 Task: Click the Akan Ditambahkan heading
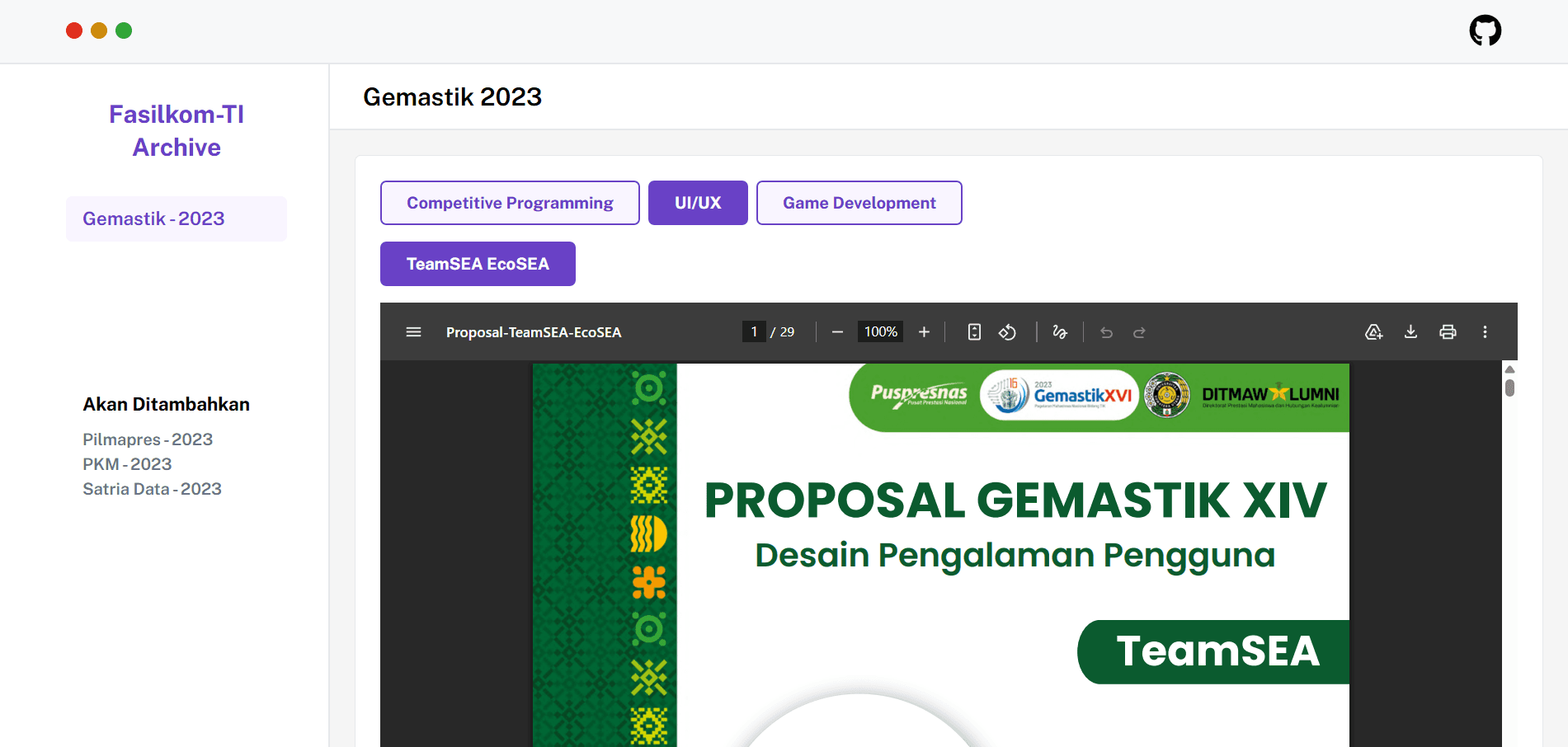point(166,404)
